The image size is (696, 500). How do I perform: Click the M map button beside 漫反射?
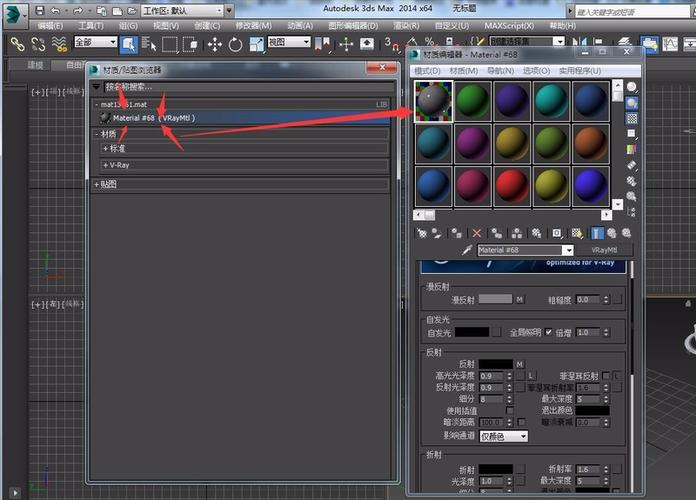pos(519,300)
